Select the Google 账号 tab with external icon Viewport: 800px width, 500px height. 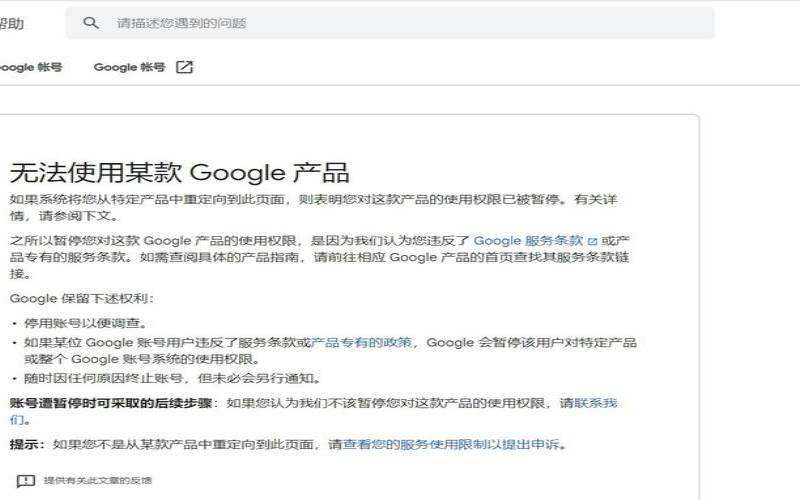pos(143,67)
